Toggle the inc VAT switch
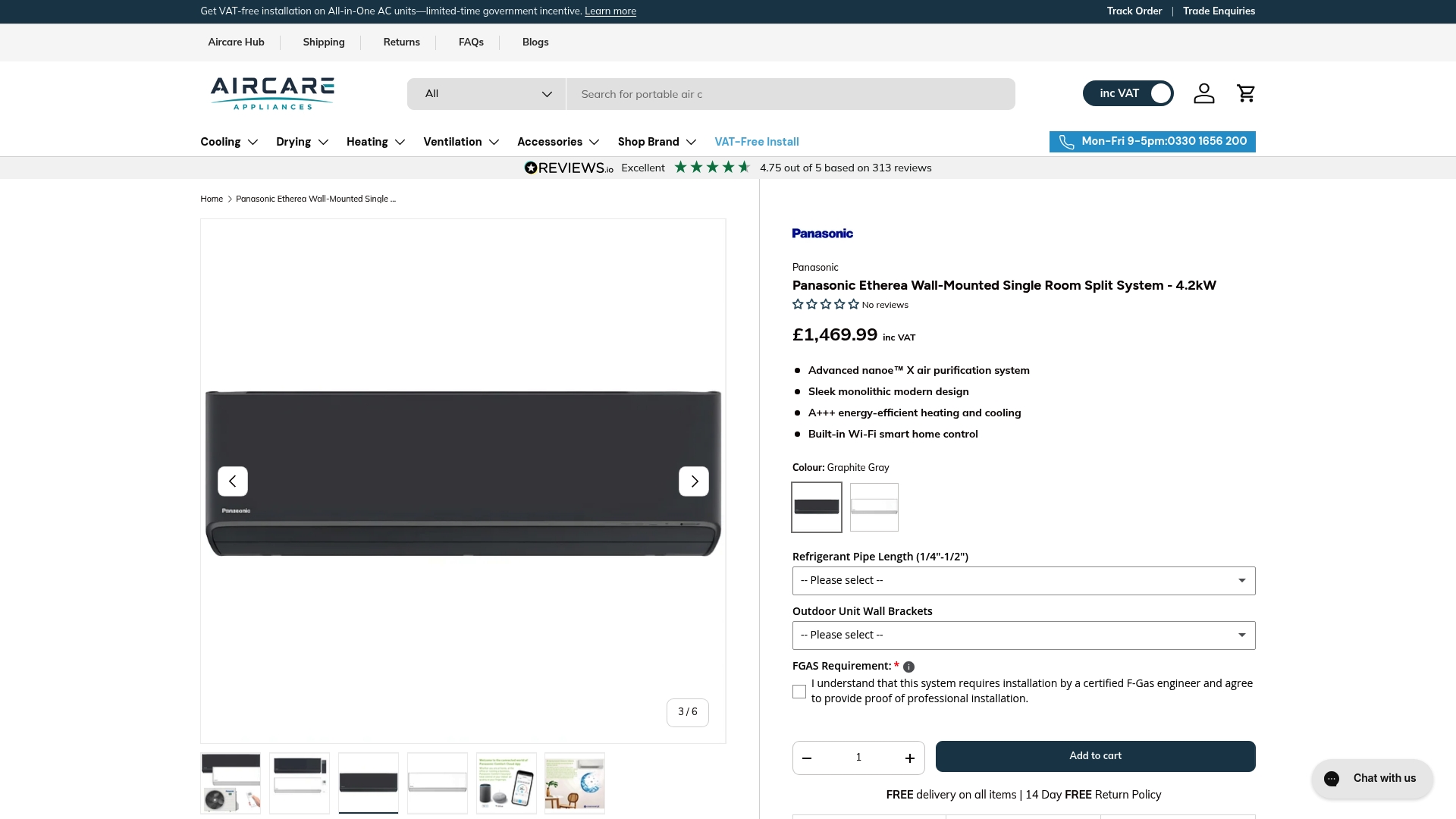The image size is (1456, 819). [1128, 93]
